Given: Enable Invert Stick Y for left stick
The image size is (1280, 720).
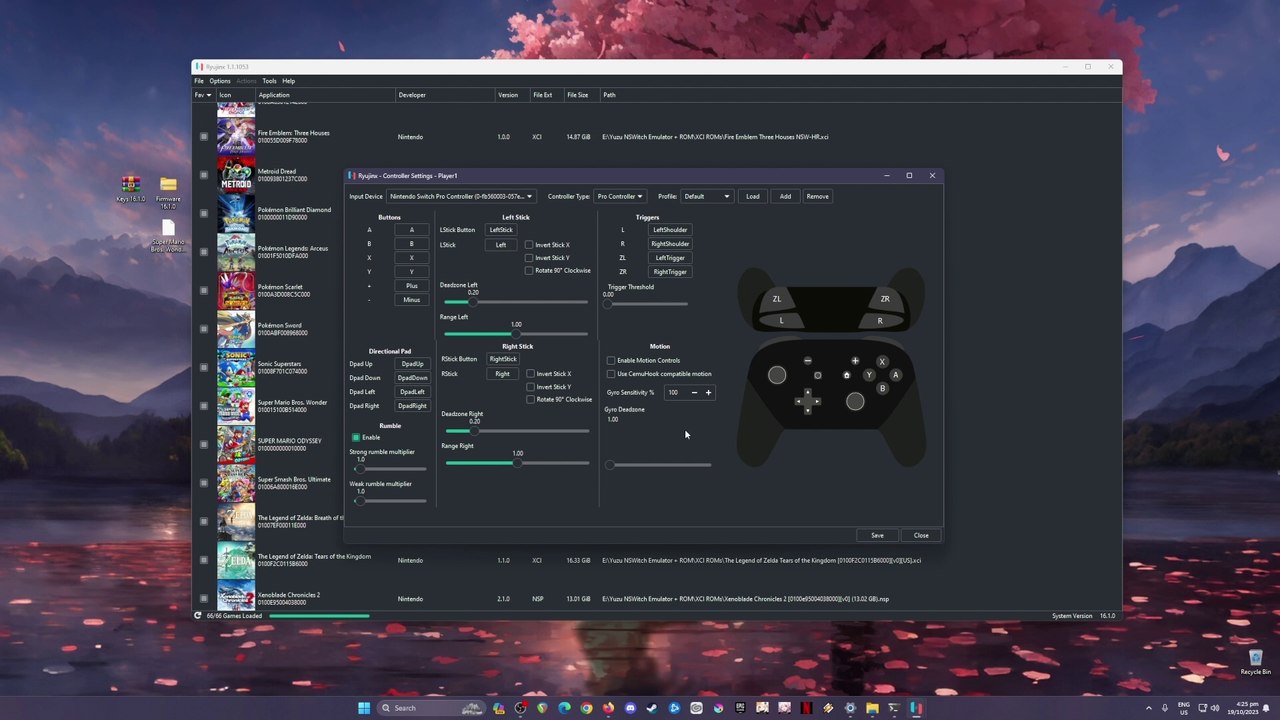Looking at the screenshot, I should pyautogui.click(x=529, y=258).
